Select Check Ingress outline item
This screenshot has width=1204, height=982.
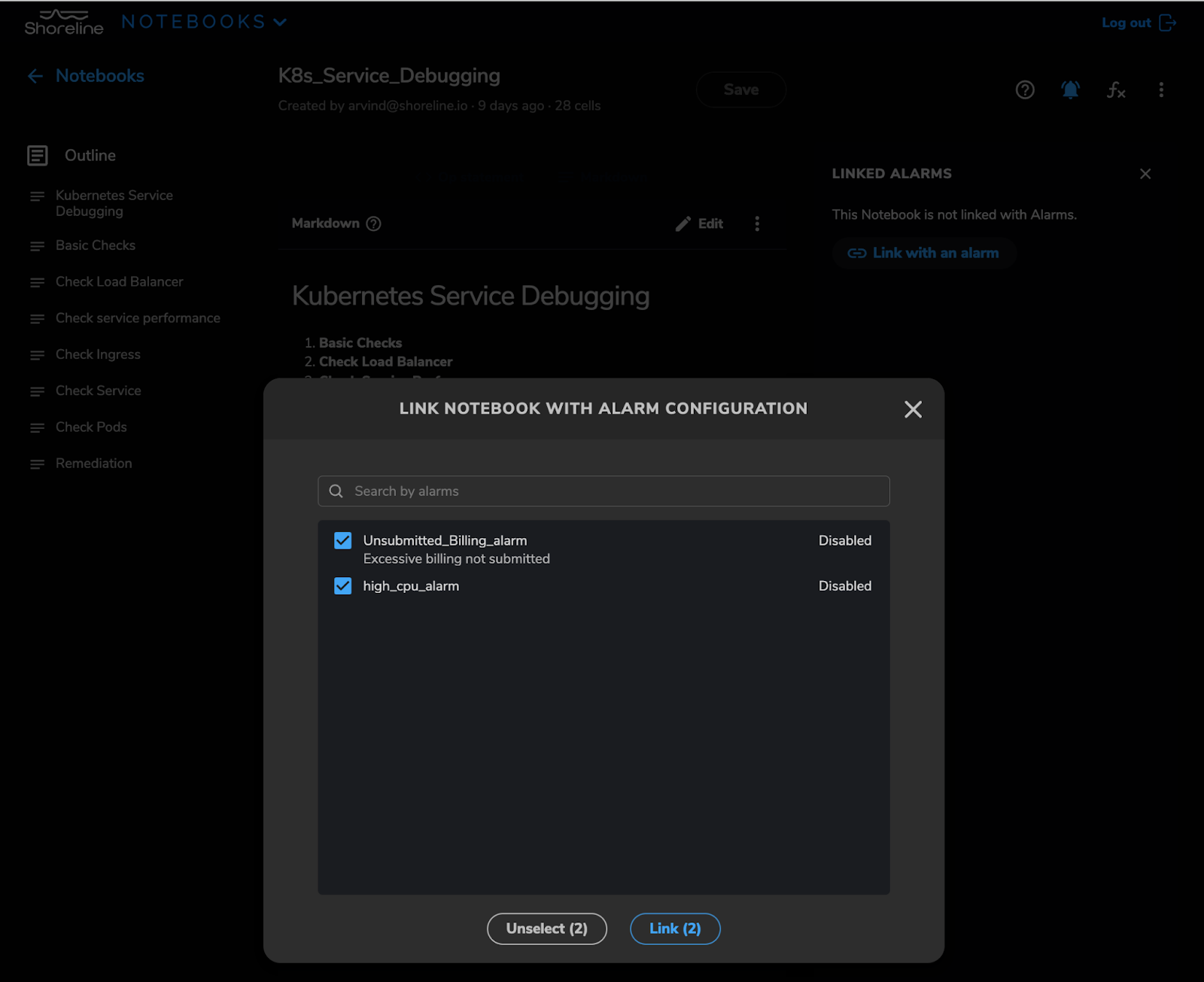(x=98, y=354)
